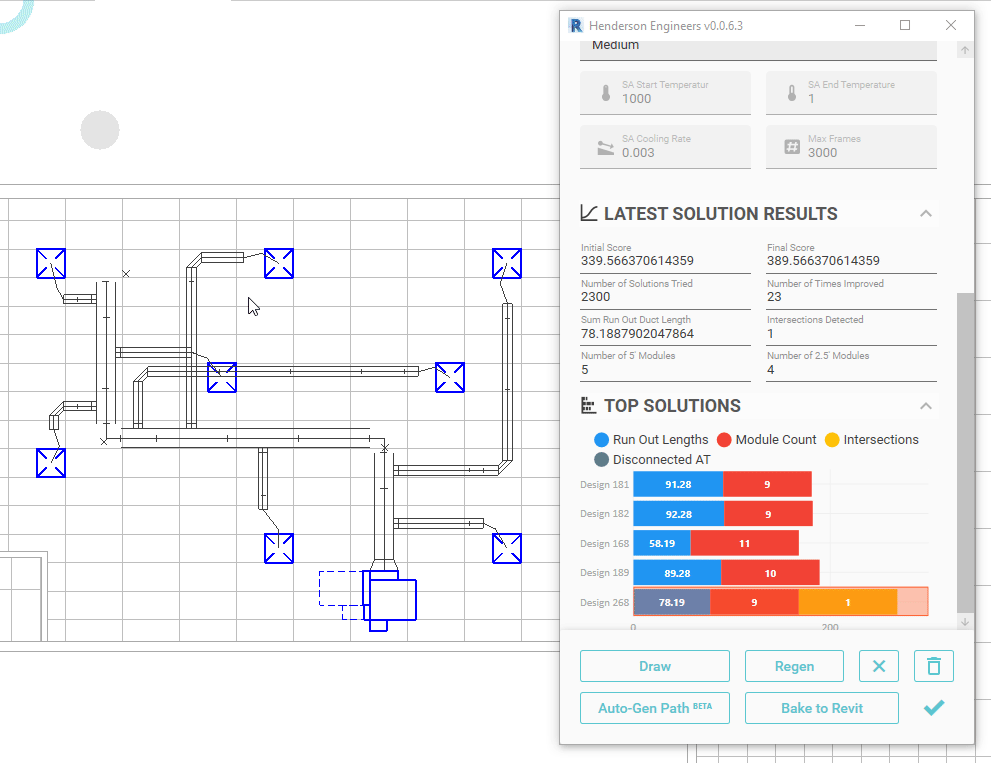Click the Max Frames input field
This screenshot has height=763, width=991.
(851, 147)
